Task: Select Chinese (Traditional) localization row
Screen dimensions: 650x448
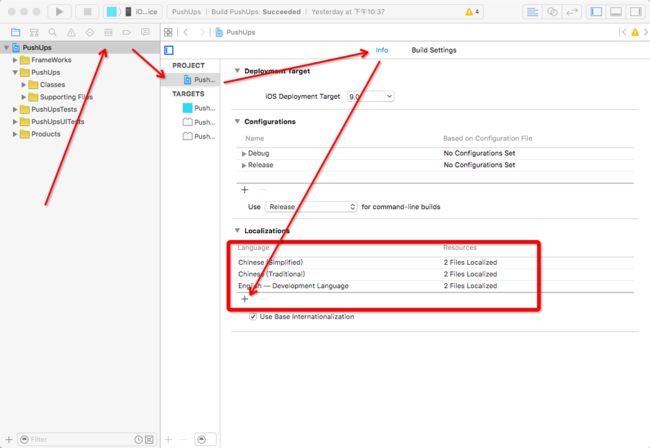Action: coord(435,274)
